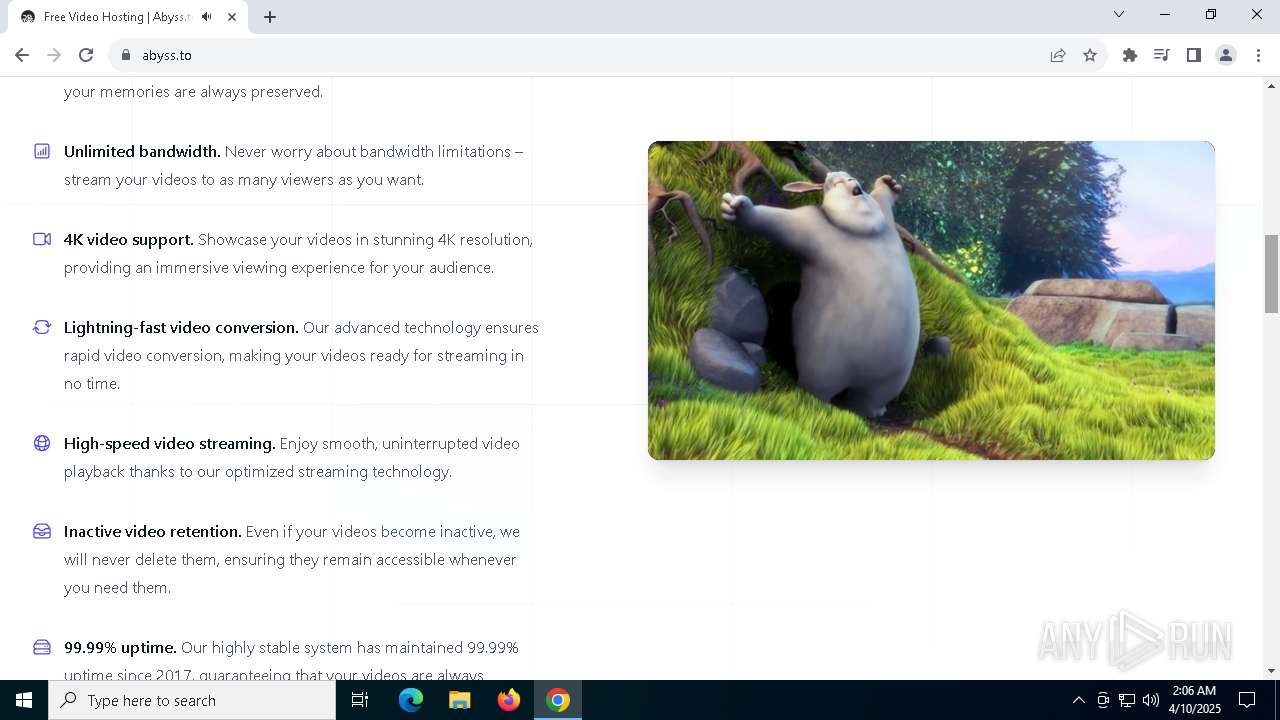Click 'Lightning-fast video conversion.' heading
Screen dimensions: 1280x720
181,327
